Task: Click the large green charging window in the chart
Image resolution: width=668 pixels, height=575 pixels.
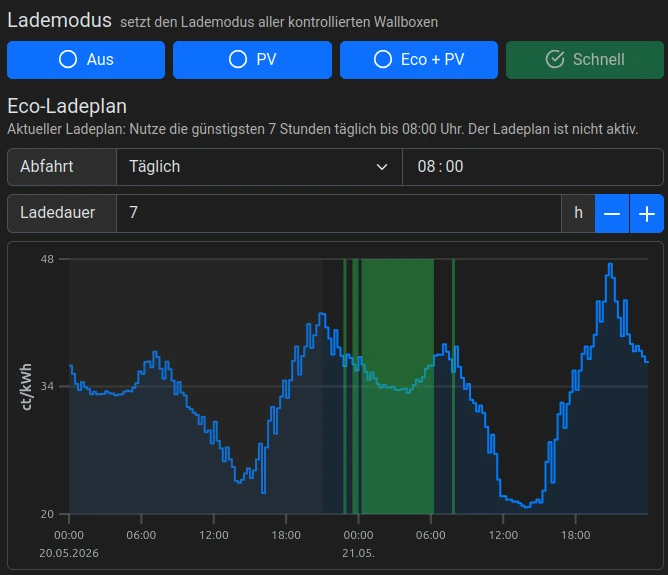Action: click(397, 385)
